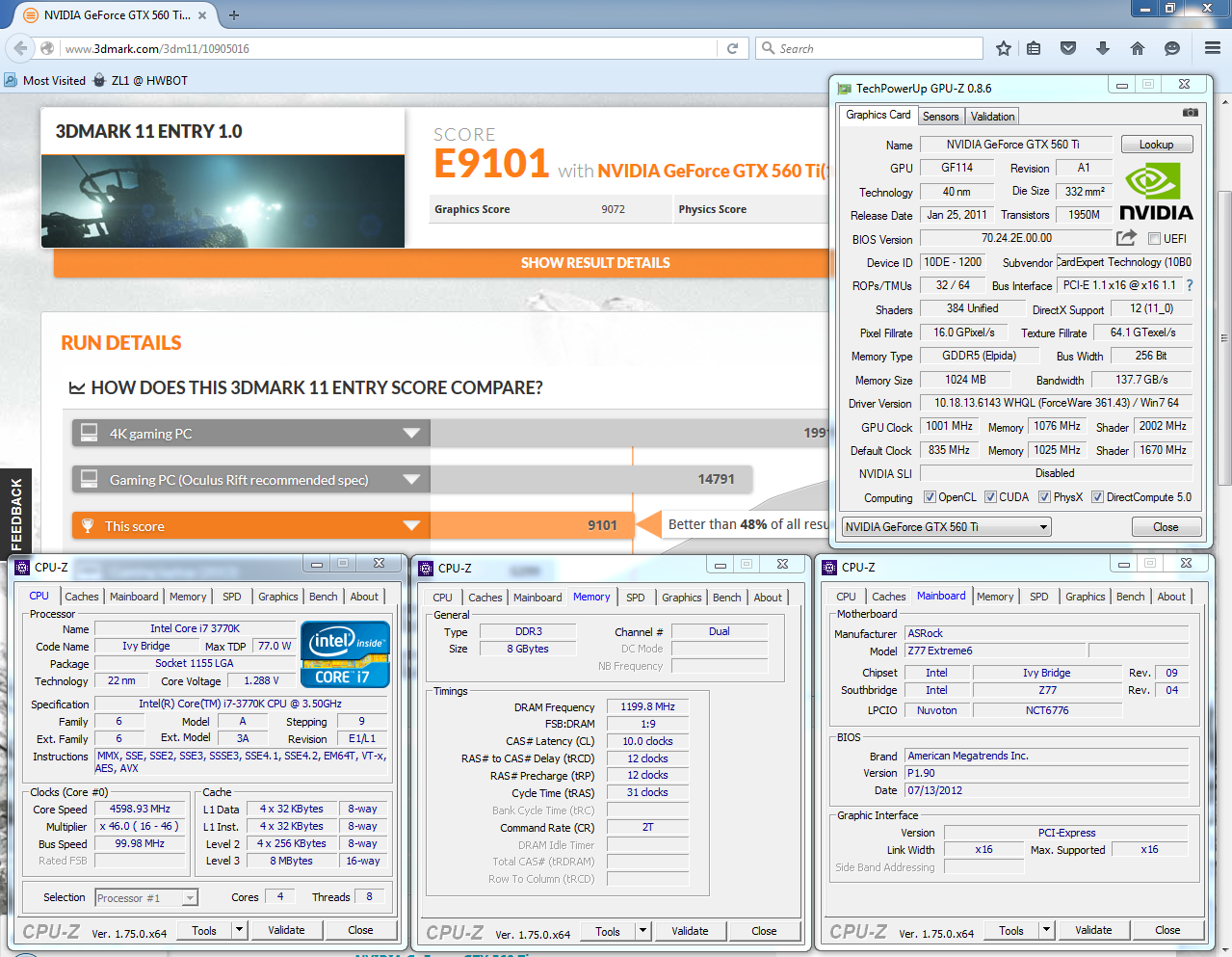The image size is (1232, 957).
Task: Toggle the DirectCompute 5.0 checkbox
Action: coord(1097,497)
